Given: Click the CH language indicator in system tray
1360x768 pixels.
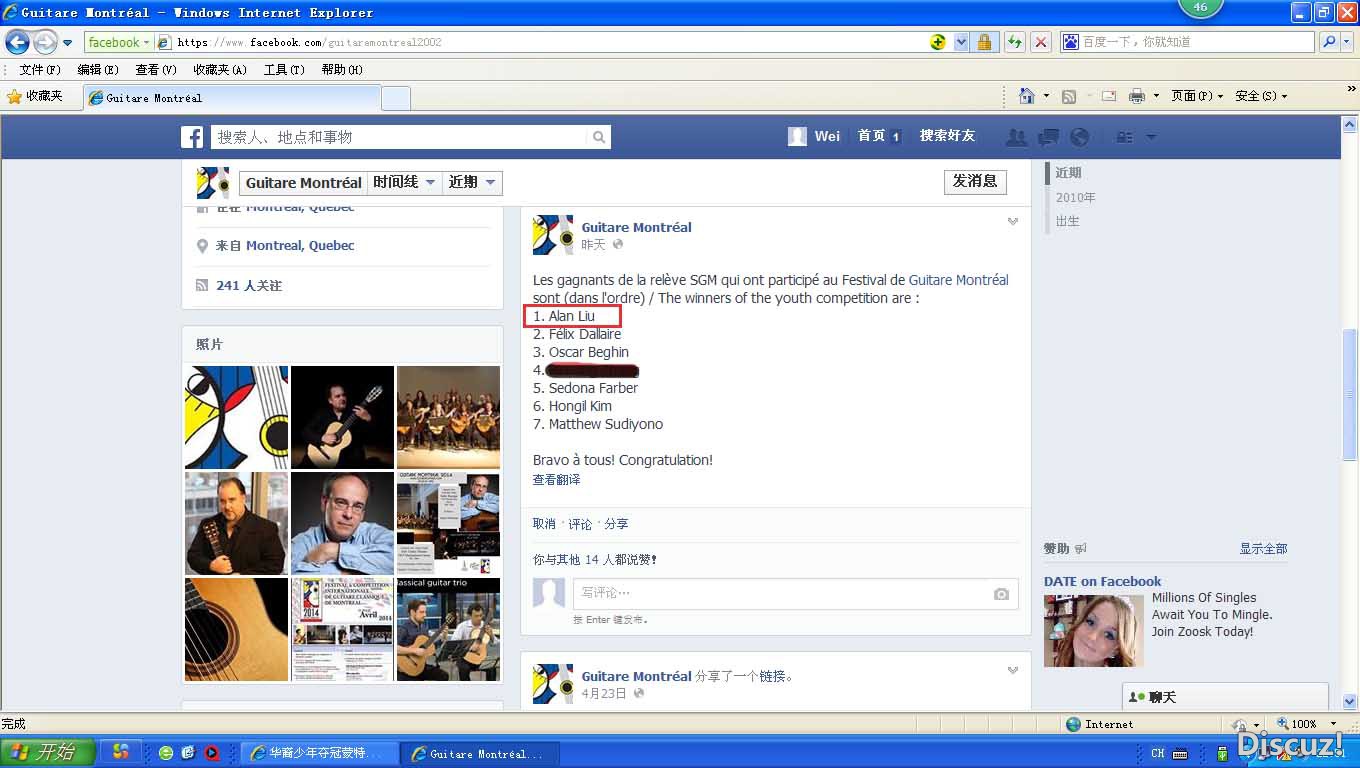Looking at the screenshot, I should click(1157, 753).
